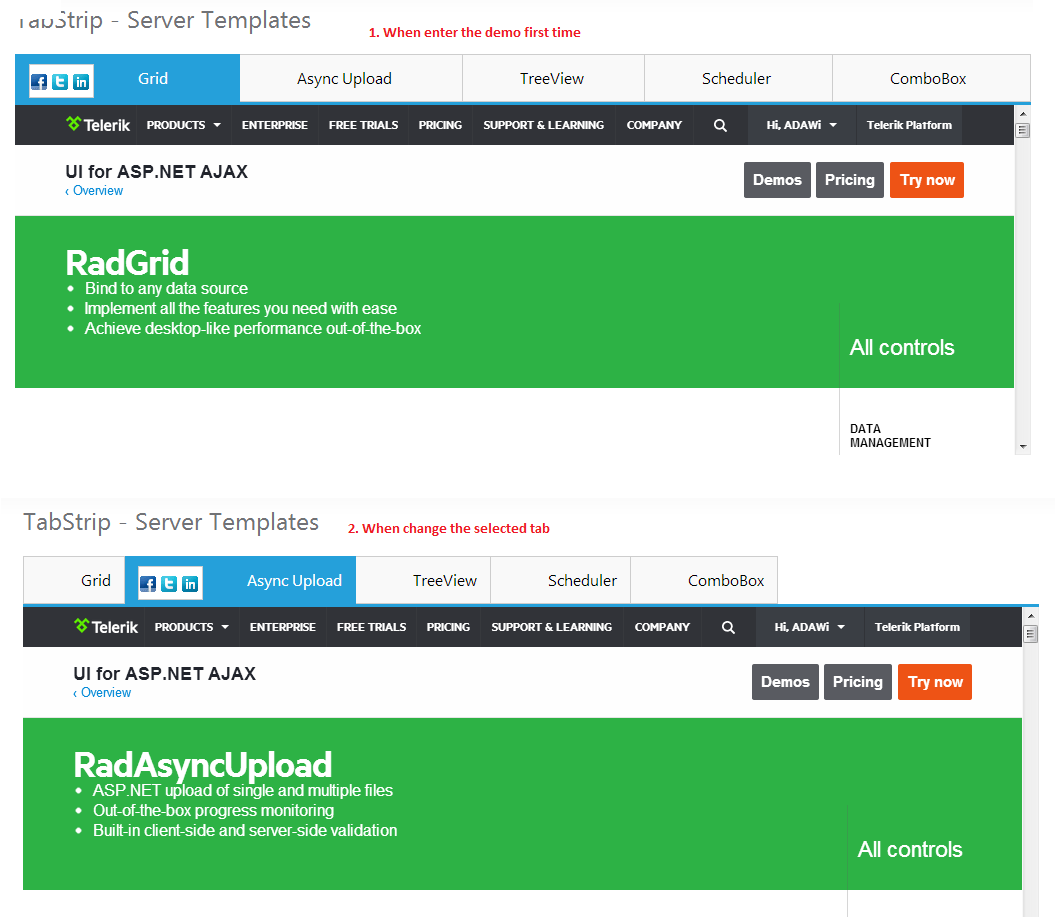
Task: Click the LinkedIn icon in the upper Grid tab
Action: (x=81, y=82)
